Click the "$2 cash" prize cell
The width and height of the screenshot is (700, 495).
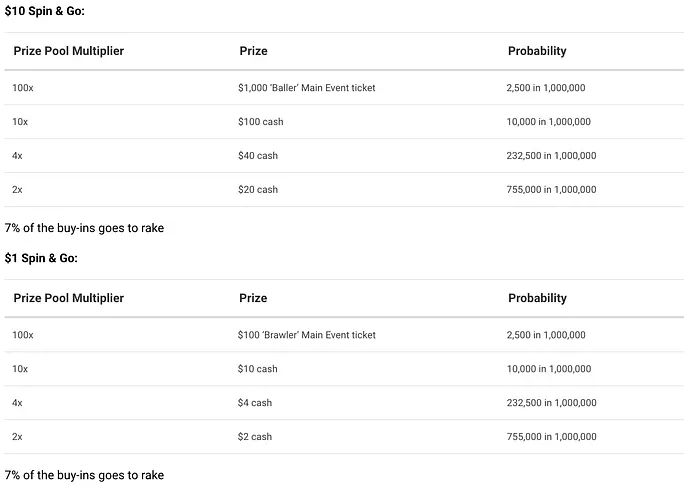(255, 437)
